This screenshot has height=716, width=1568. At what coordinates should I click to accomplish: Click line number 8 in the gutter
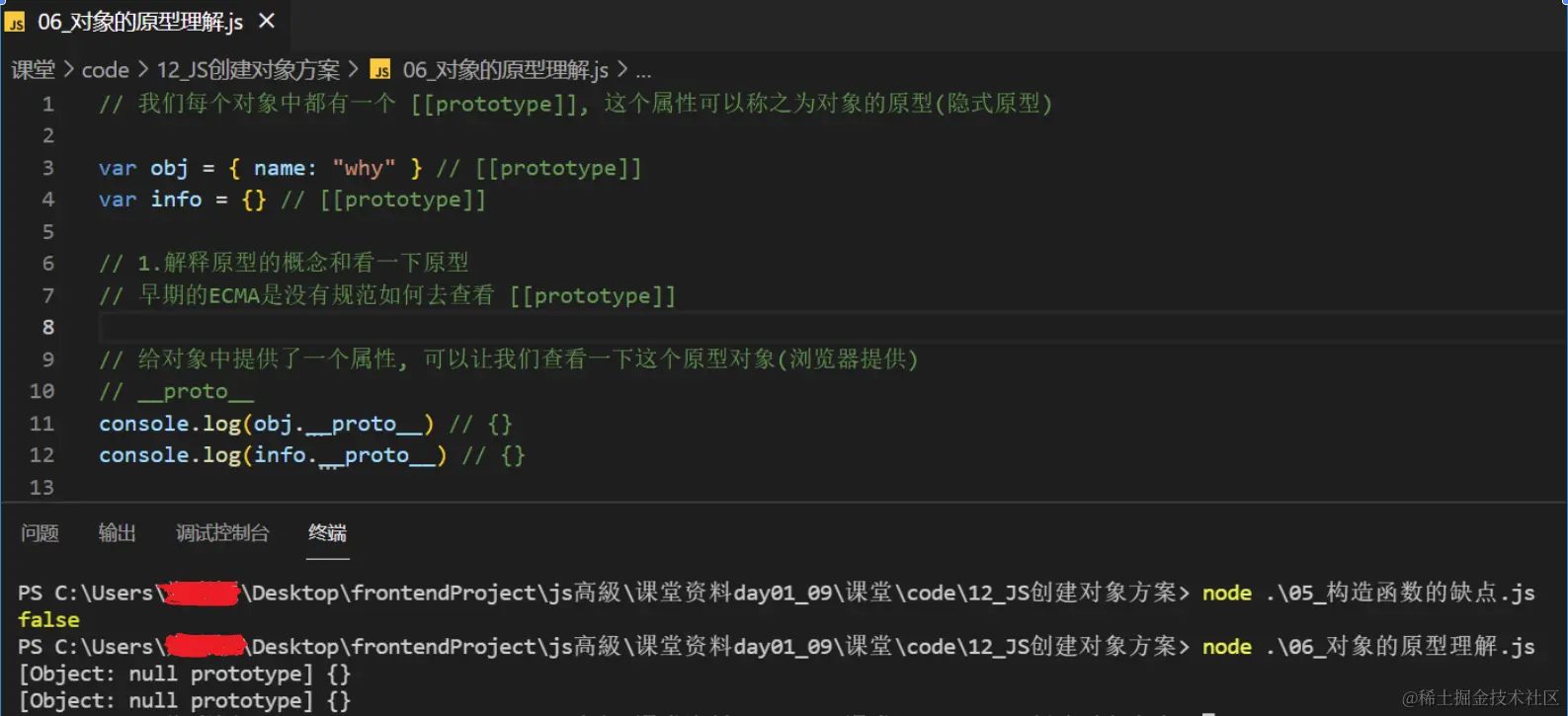click(x=47, y=327)
